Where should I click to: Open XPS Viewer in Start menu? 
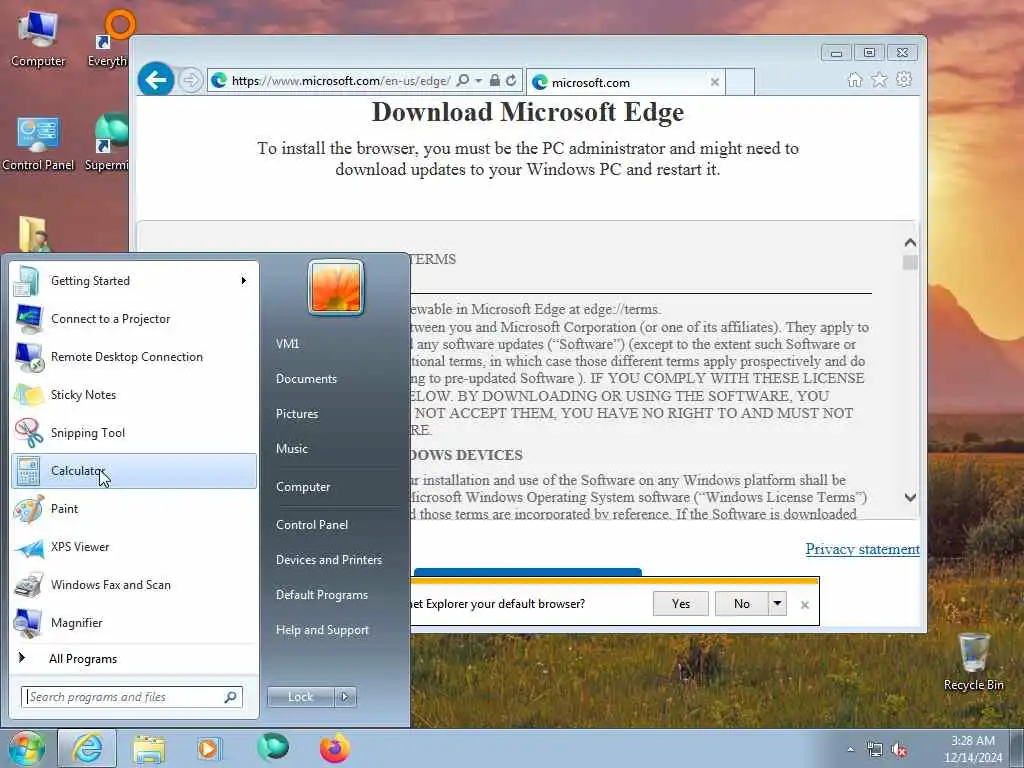(134, 547)
